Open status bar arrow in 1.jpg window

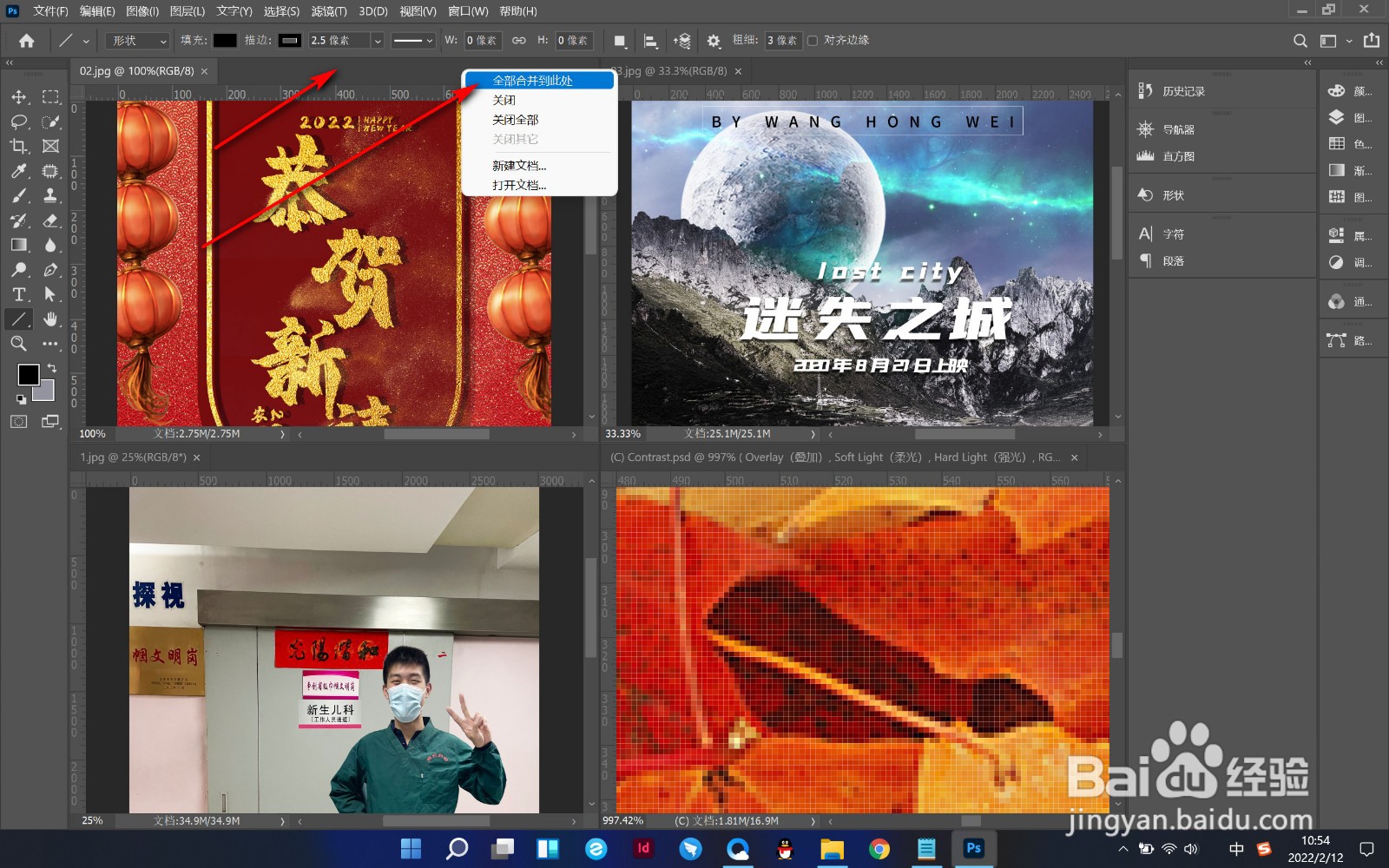coord(283,820)
